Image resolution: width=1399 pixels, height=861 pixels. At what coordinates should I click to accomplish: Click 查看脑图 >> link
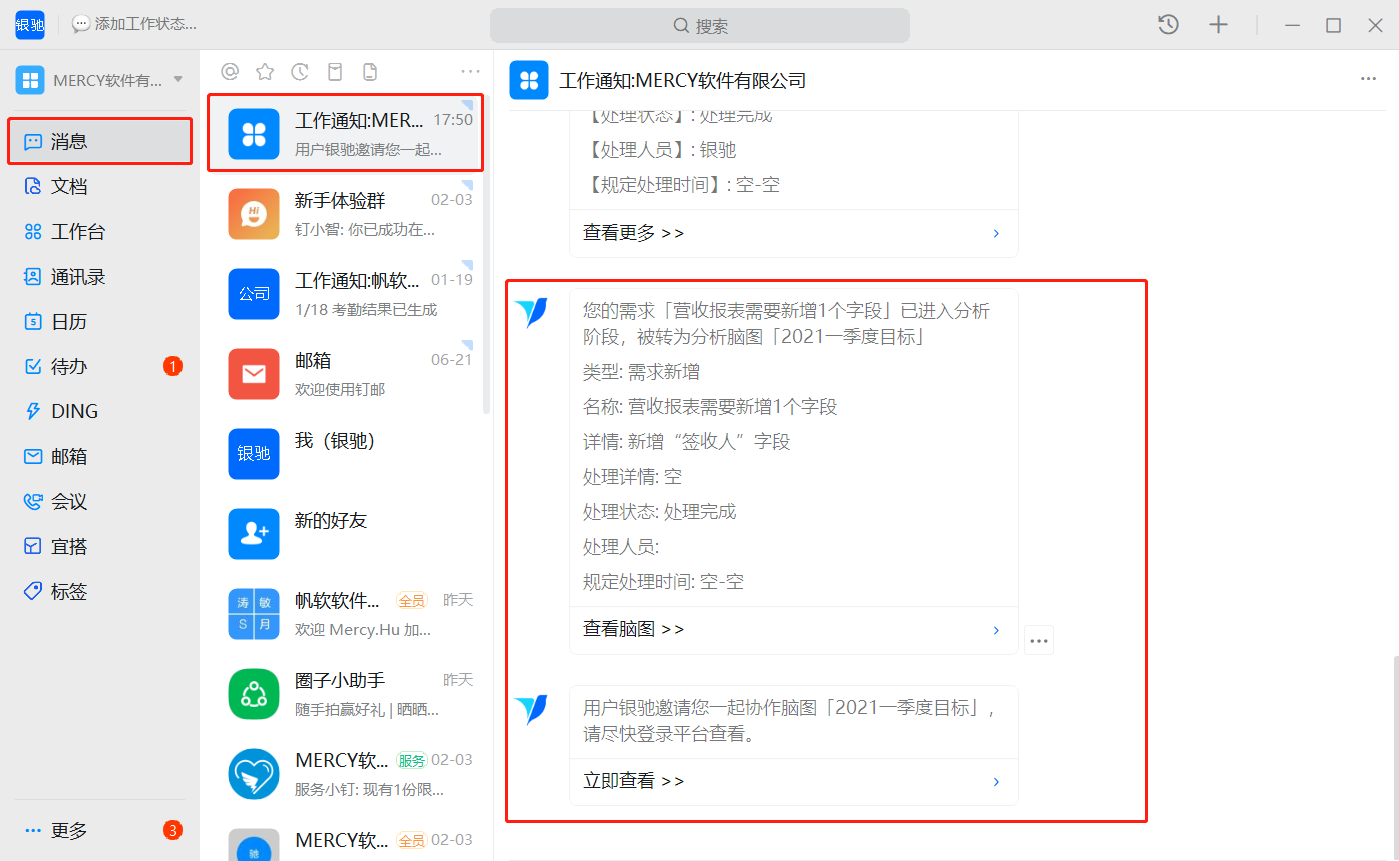(634, 630)
